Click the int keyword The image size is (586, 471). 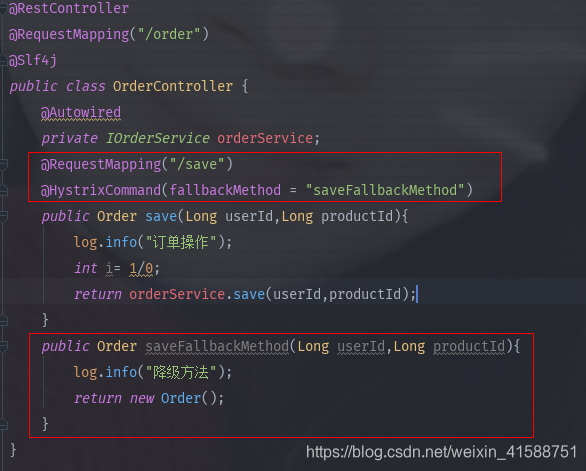[x=86, y=268]
